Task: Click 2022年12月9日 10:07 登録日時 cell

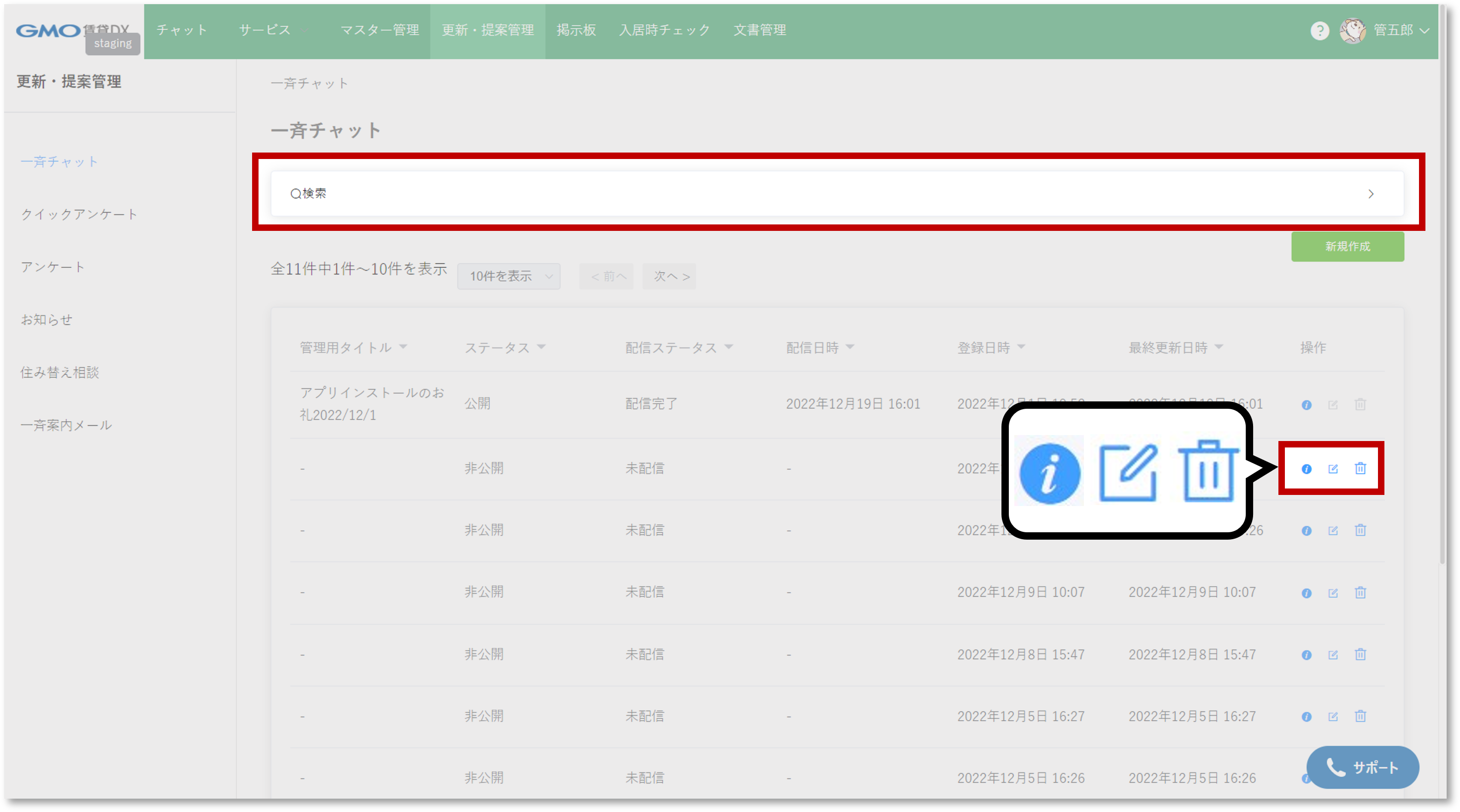Action: 1020,592
